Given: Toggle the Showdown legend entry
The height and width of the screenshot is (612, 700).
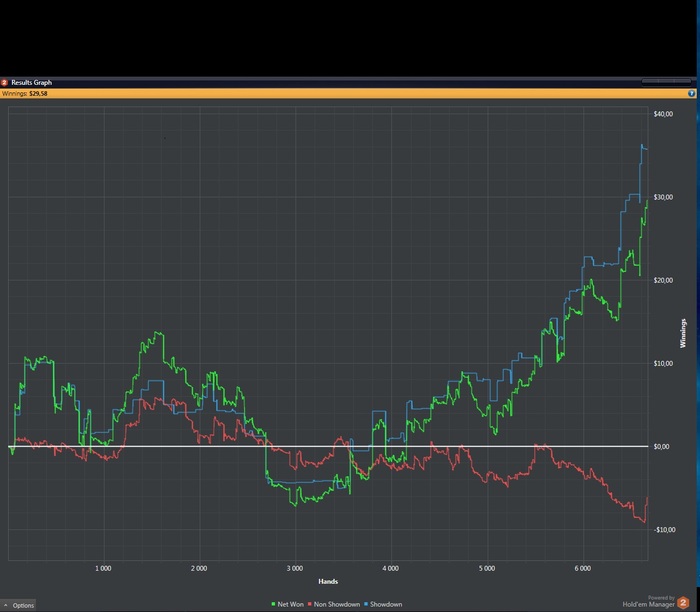Looking at the screenshot, I should (383, 604).
